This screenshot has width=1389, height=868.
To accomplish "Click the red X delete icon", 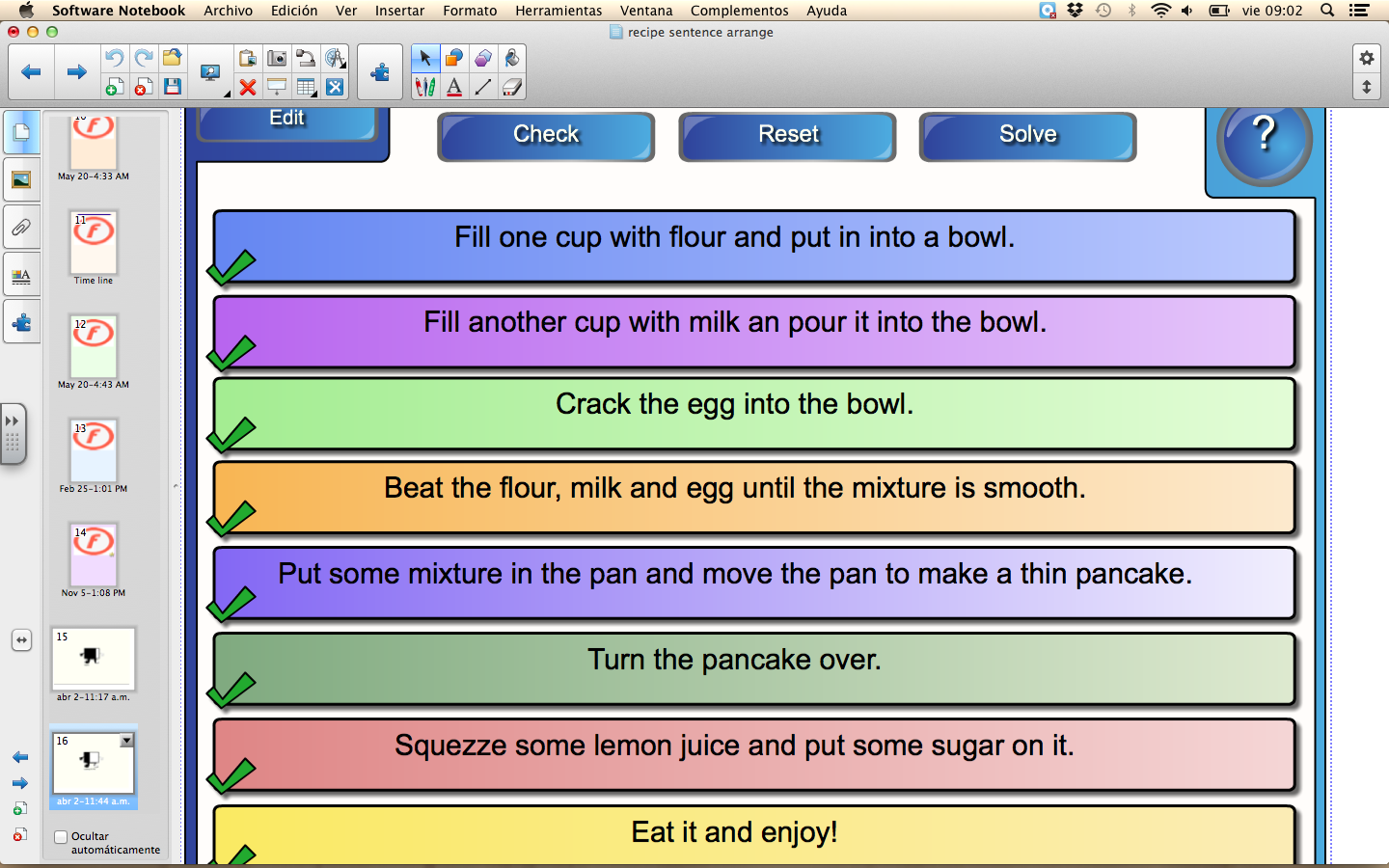I will click(x=248, y=87).
